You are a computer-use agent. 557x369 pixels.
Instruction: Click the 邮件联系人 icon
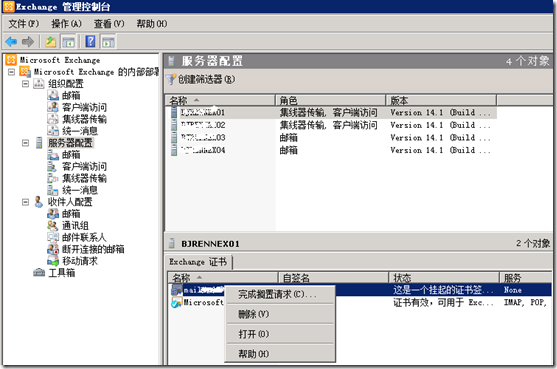(53, 237)
